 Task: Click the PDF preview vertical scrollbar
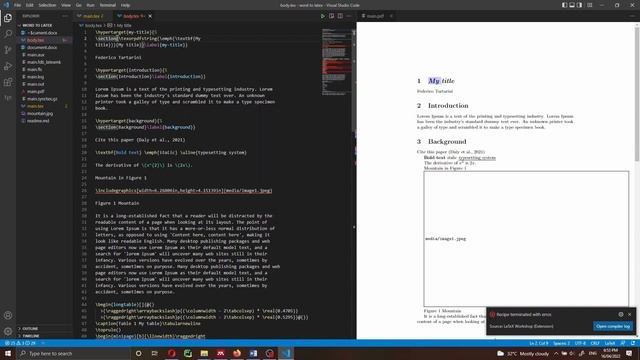[x=637, y=94]
